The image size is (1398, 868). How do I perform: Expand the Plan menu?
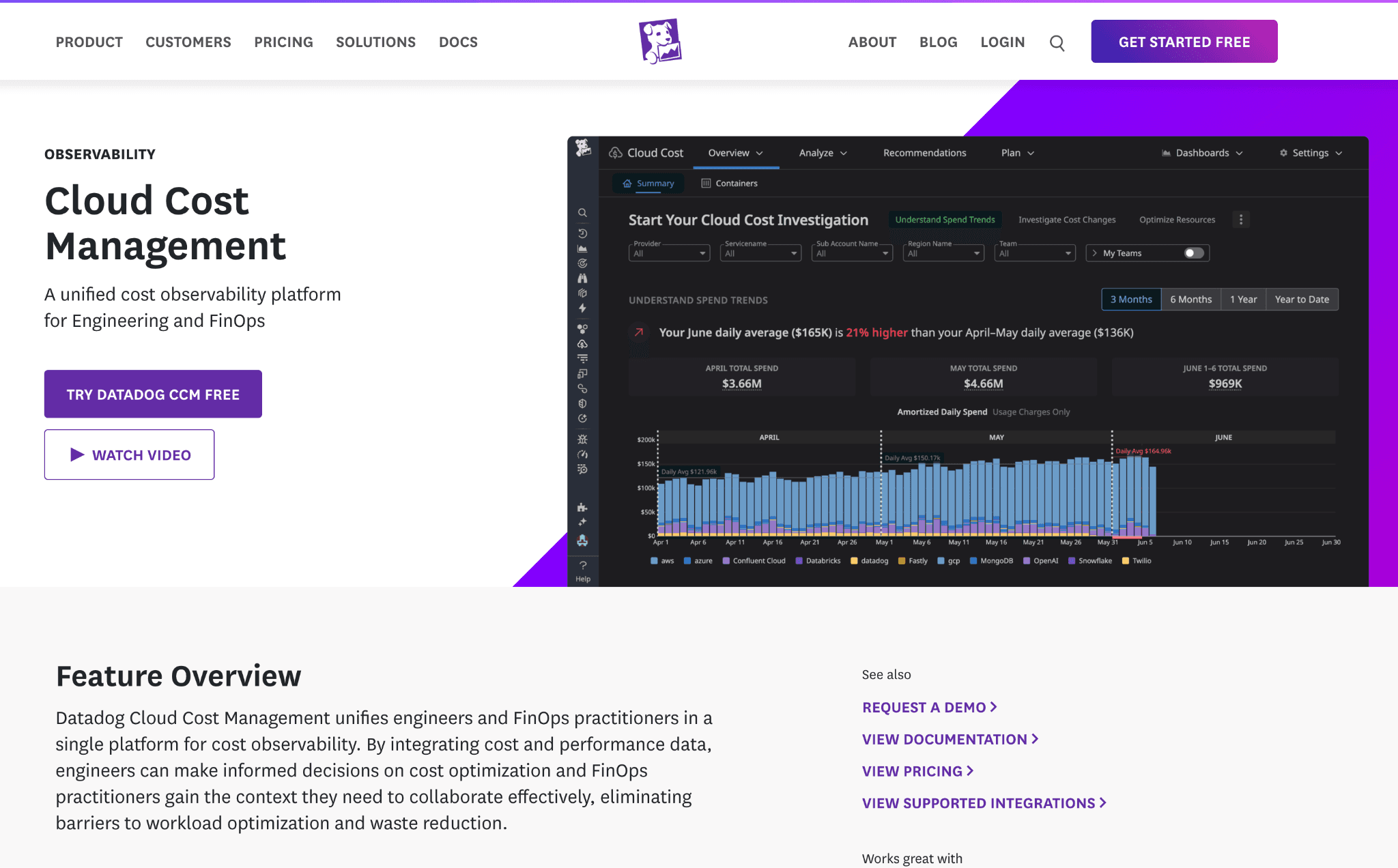coord(1018,153)
